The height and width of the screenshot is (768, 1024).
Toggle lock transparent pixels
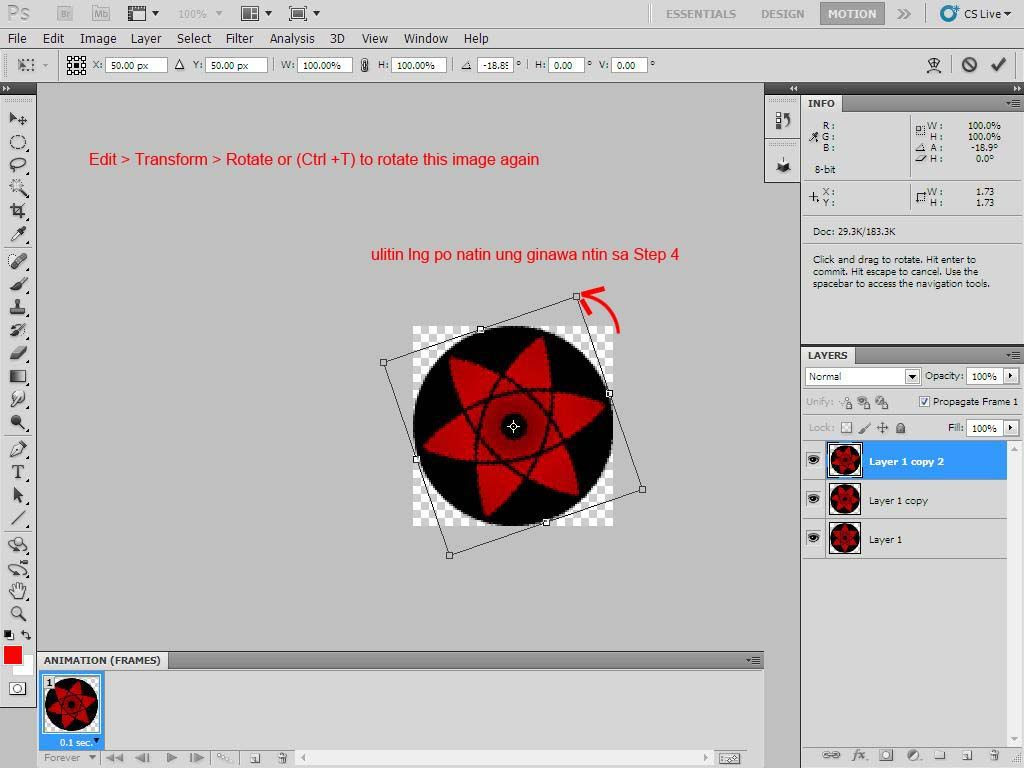pos(846,428)
